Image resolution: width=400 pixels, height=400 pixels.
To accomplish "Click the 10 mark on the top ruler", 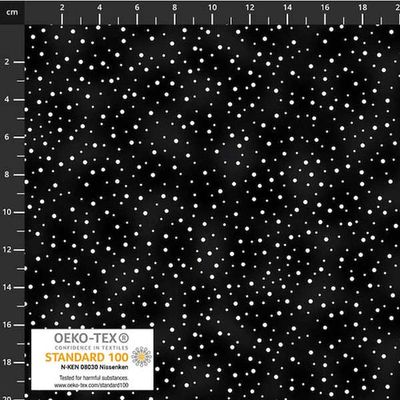I will click(212, 8).
